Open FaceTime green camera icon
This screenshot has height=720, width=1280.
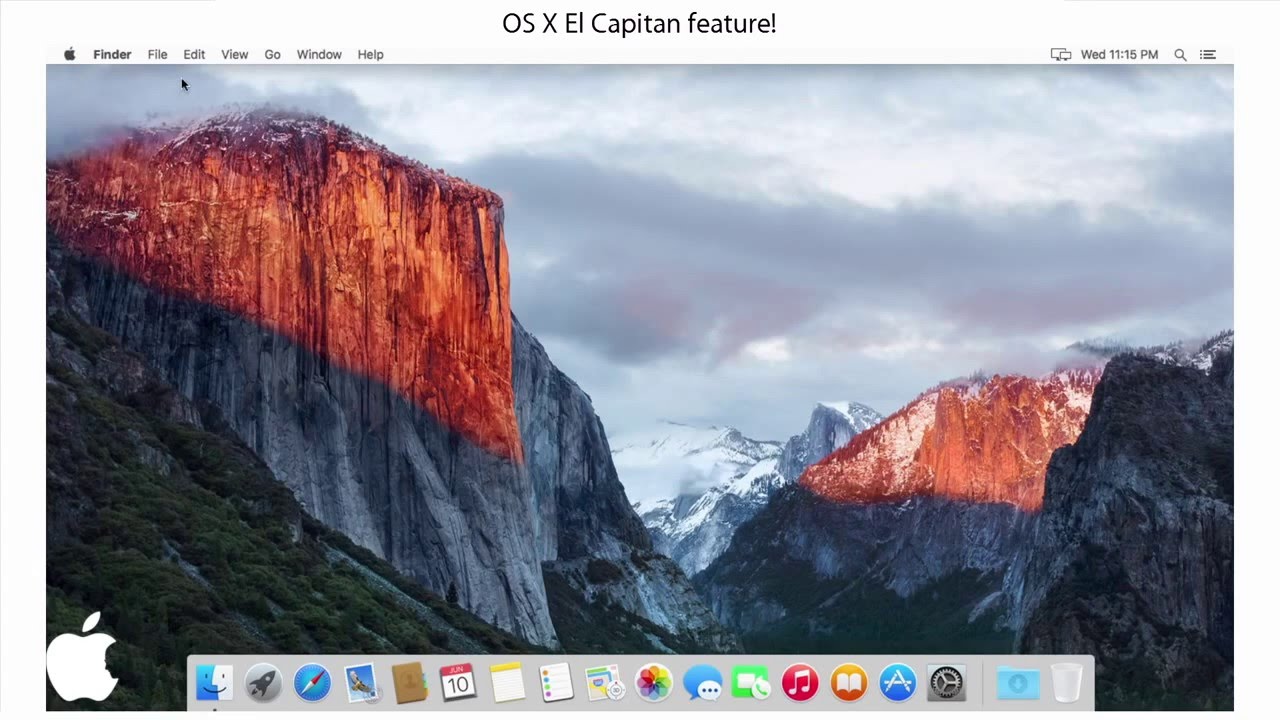click(751, 683)
